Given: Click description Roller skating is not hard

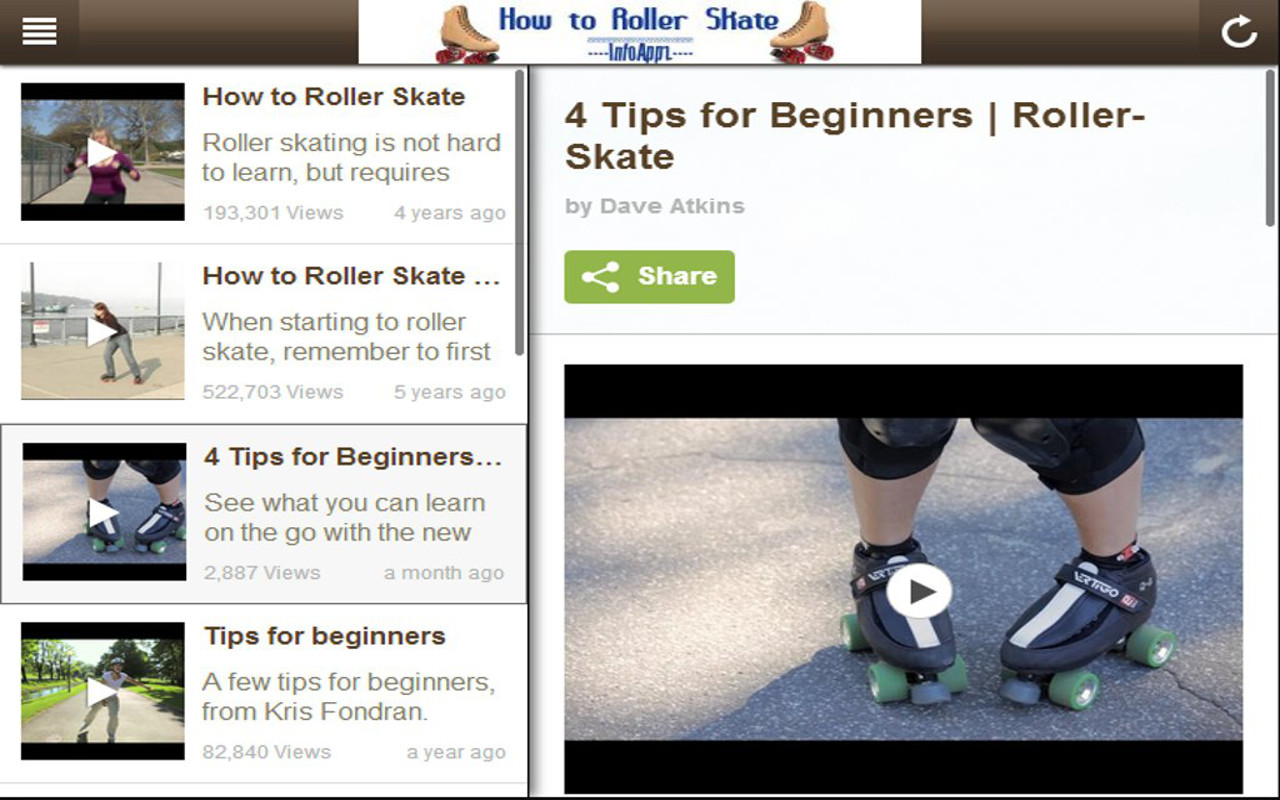Looking at the screenshot, I should [351, 143].
